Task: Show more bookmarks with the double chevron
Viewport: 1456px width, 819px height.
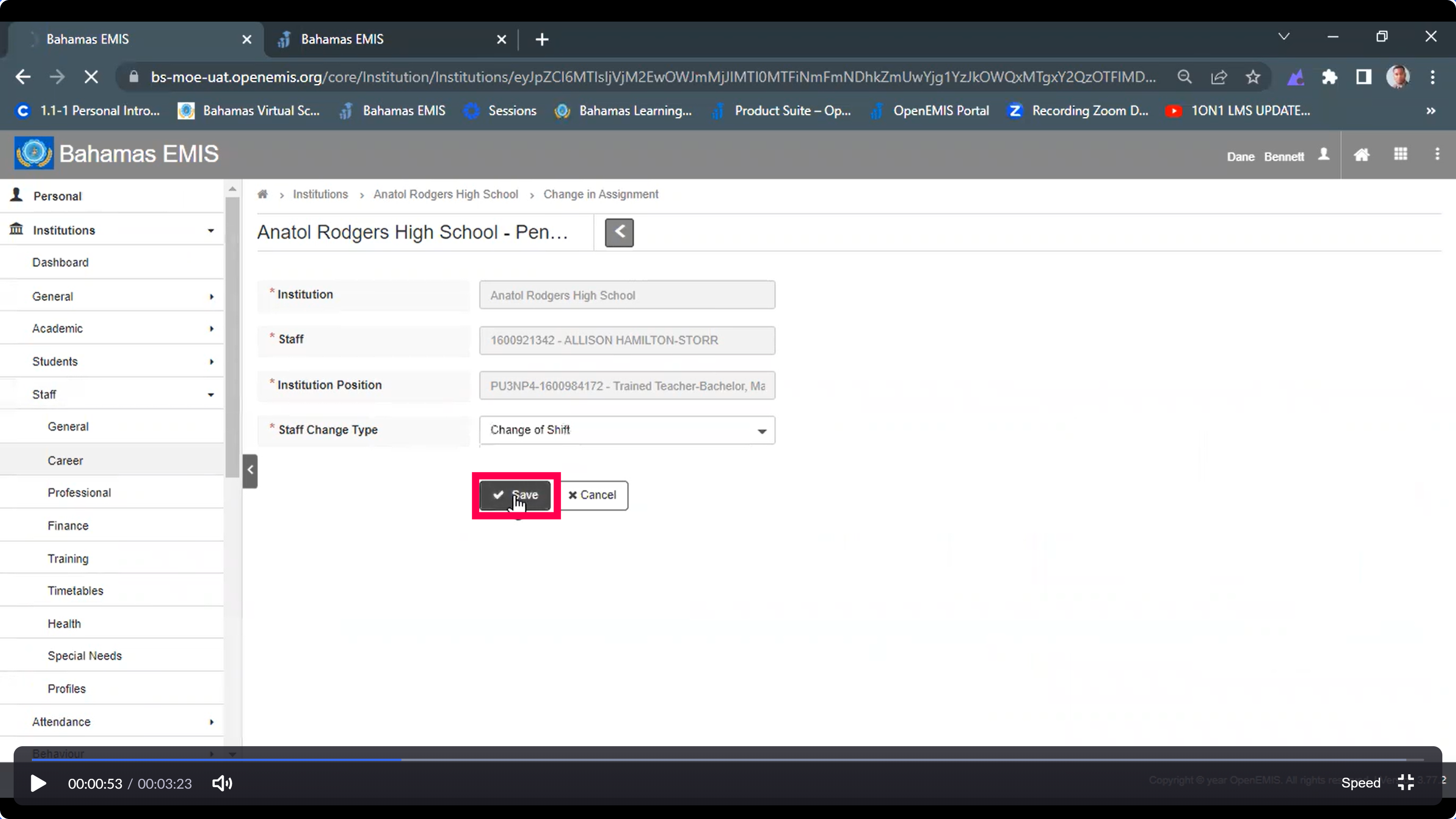Action: [1431, 111]
